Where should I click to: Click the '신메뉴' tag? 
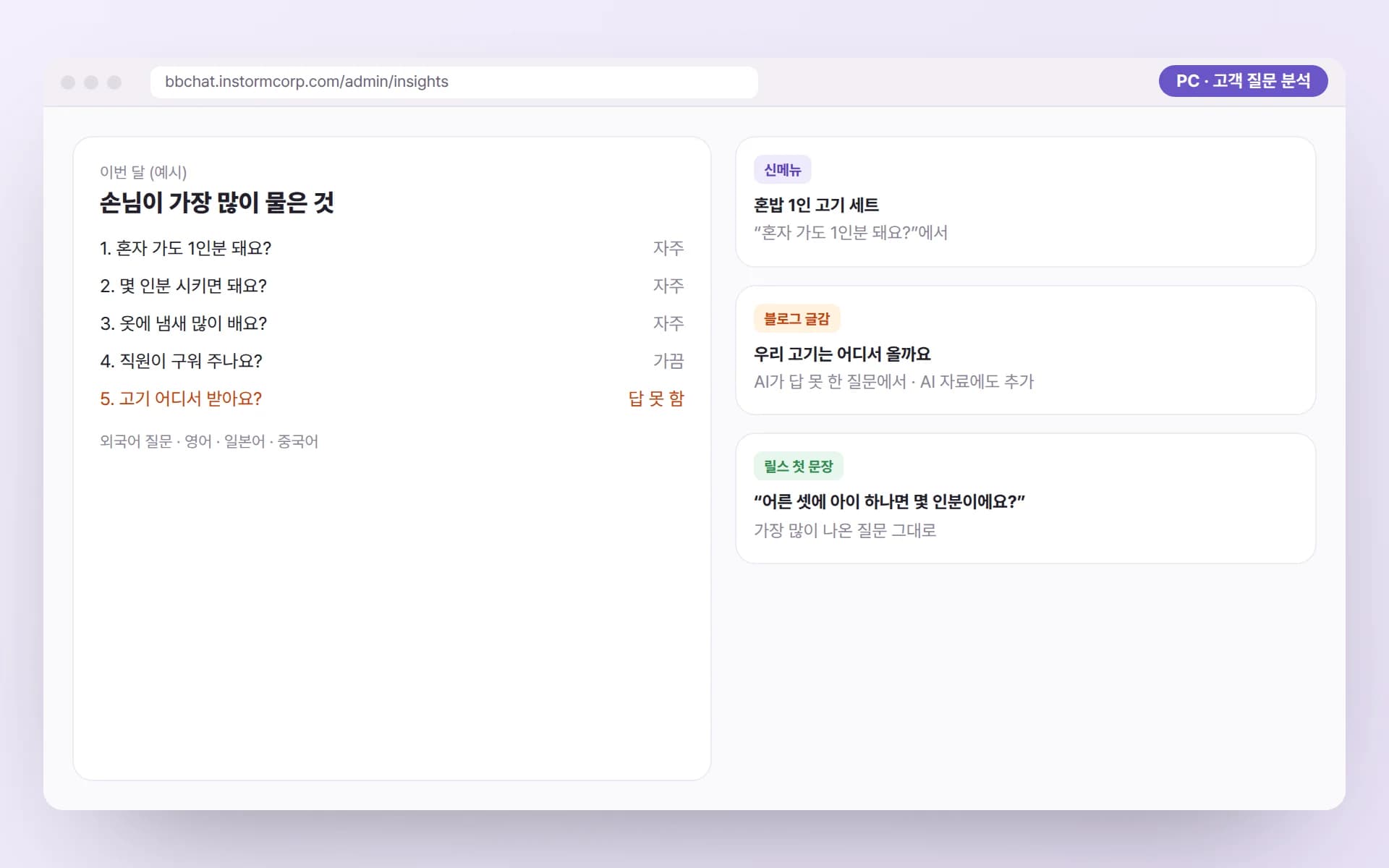(783, 170)
